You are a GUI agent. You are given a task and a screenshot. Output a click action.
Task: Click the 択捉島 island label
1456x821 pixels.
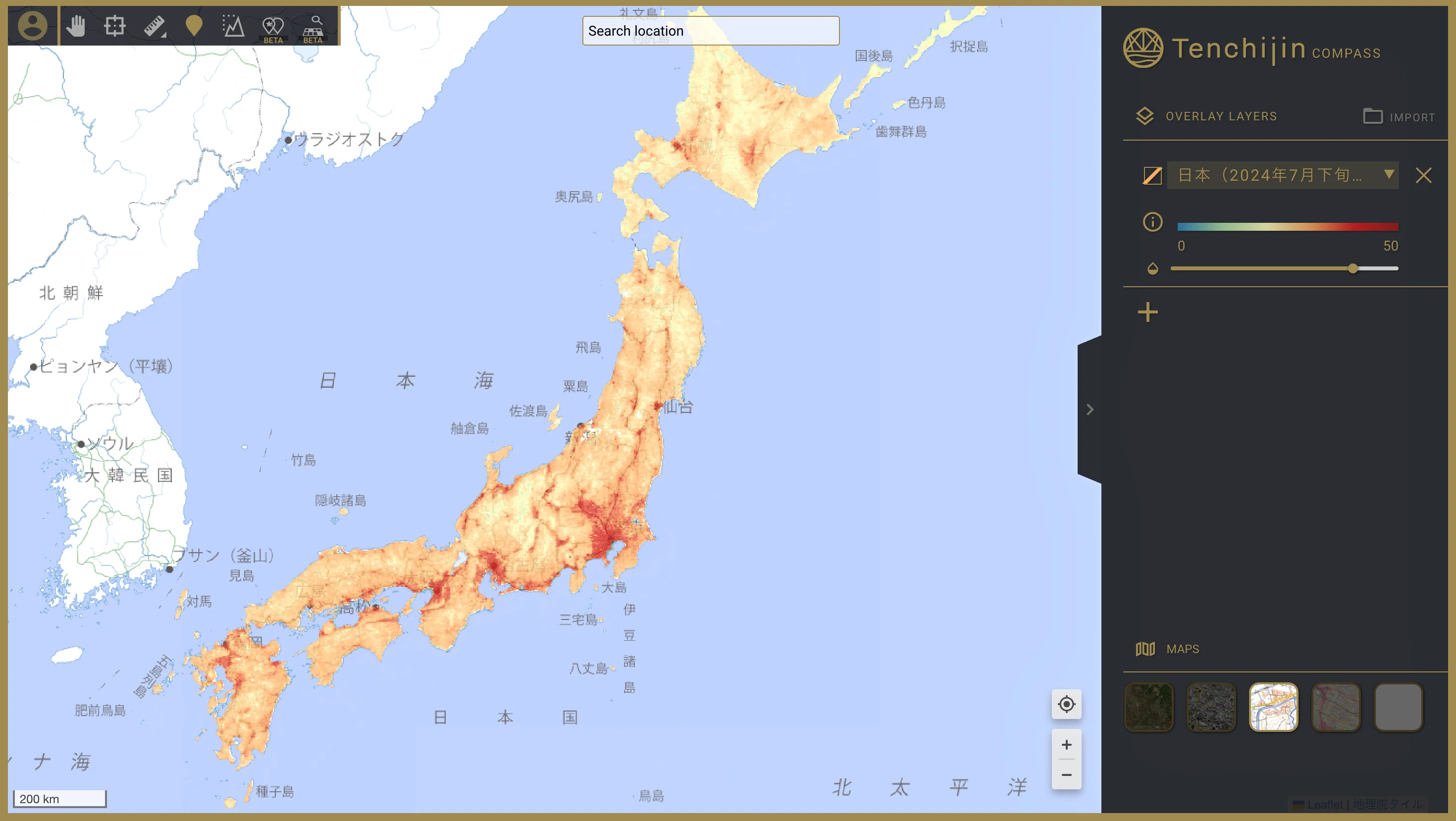point(969,47)
